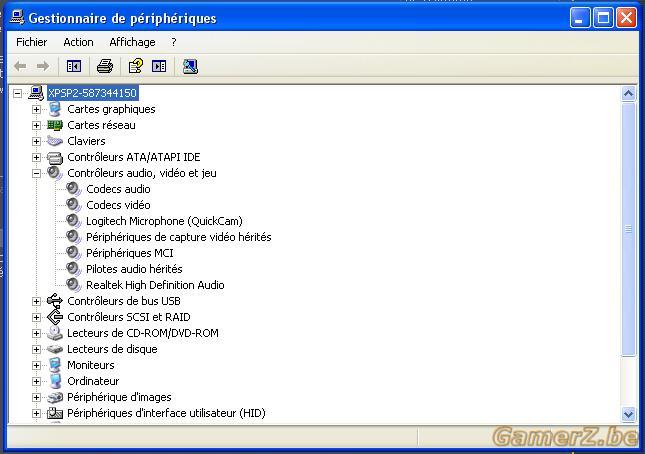645x454 pixels.
Task: Select Realtek High Definition Audio label
Action: coord(155,285)
